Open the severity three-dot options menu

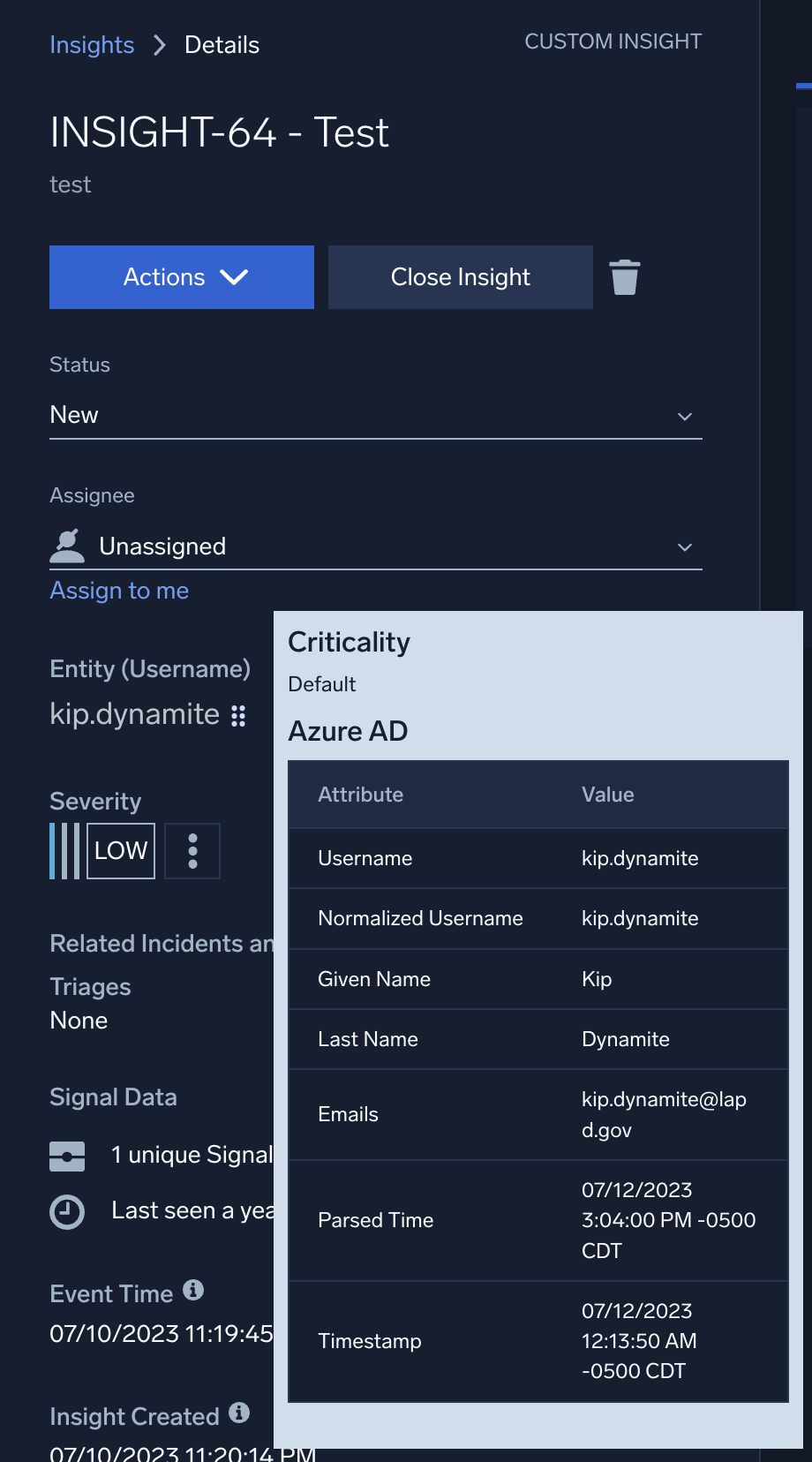click(x=192, y=851)
